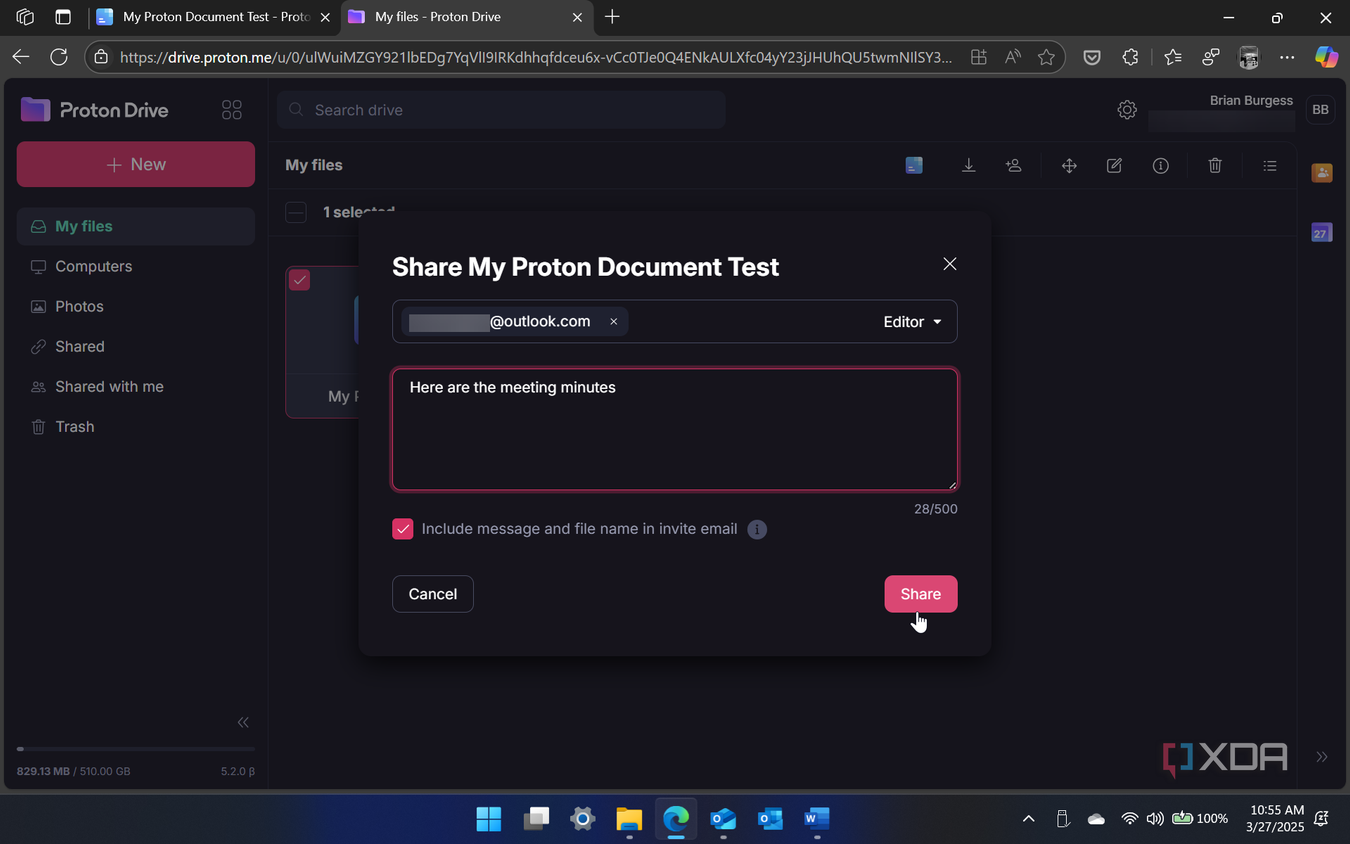
Task: Open Shared section in sidebar
Action: coord(136,346)
